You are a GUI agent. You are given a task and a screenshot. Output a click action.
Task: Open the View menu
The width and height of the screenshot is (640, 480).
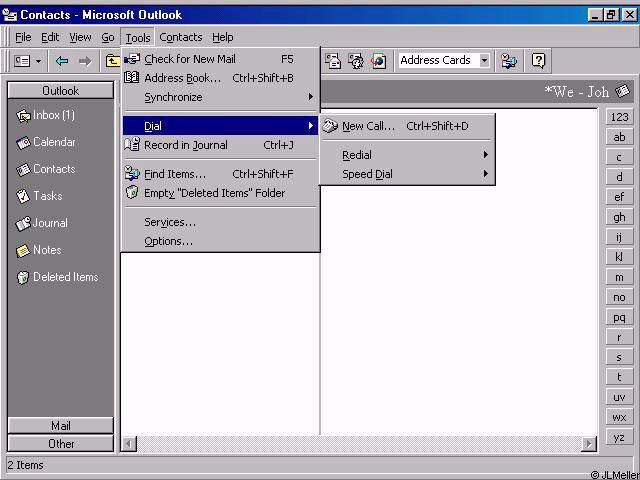(80, 38)
